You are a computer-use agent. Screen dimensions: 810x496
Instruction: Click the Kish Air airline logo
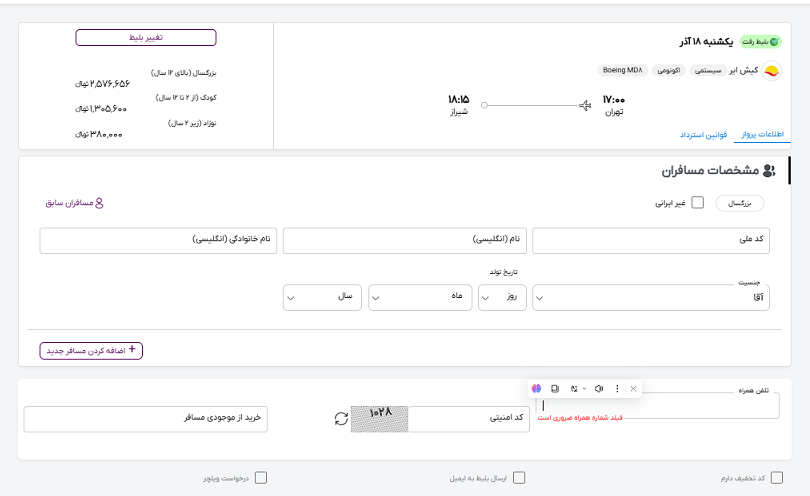771,71
